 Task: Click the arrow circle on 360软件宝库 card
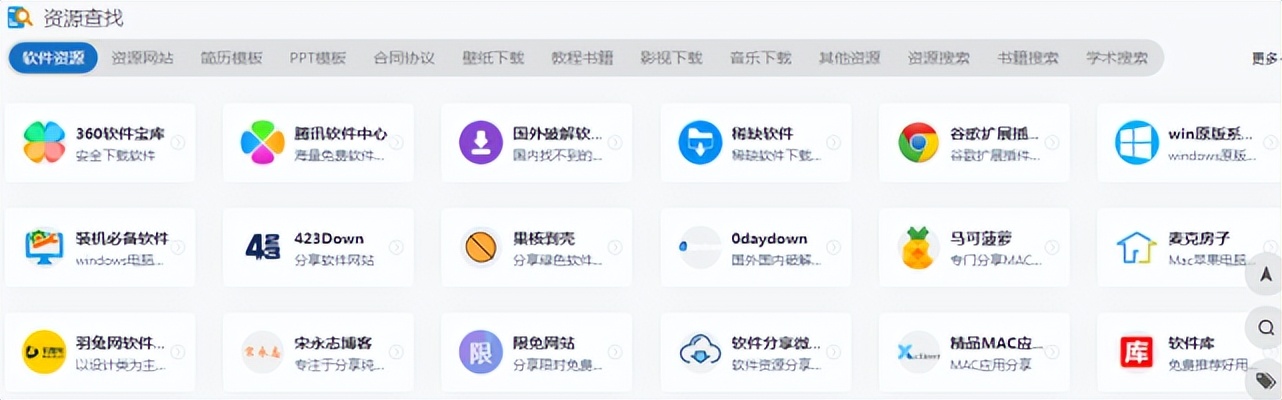(178, 143)
